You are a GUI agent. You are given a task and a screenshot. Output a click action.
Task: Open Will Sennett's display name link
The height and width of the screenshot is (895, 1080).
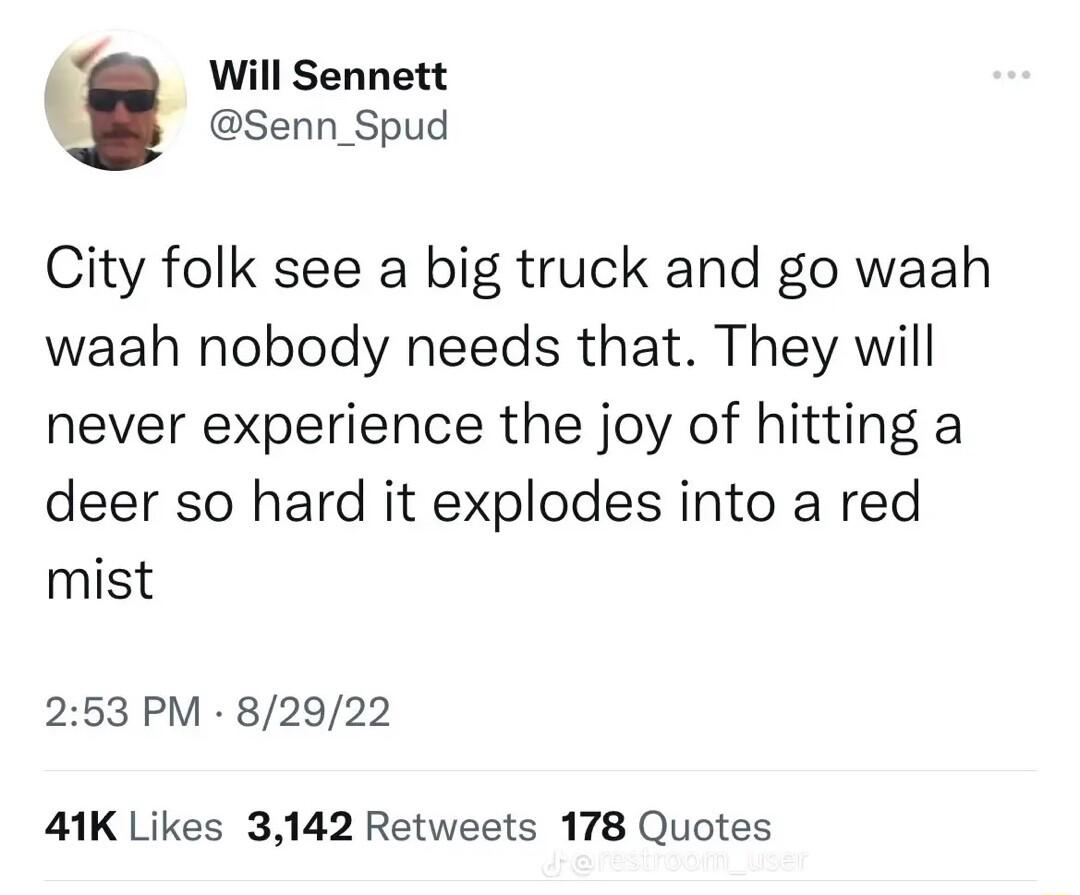328,74
